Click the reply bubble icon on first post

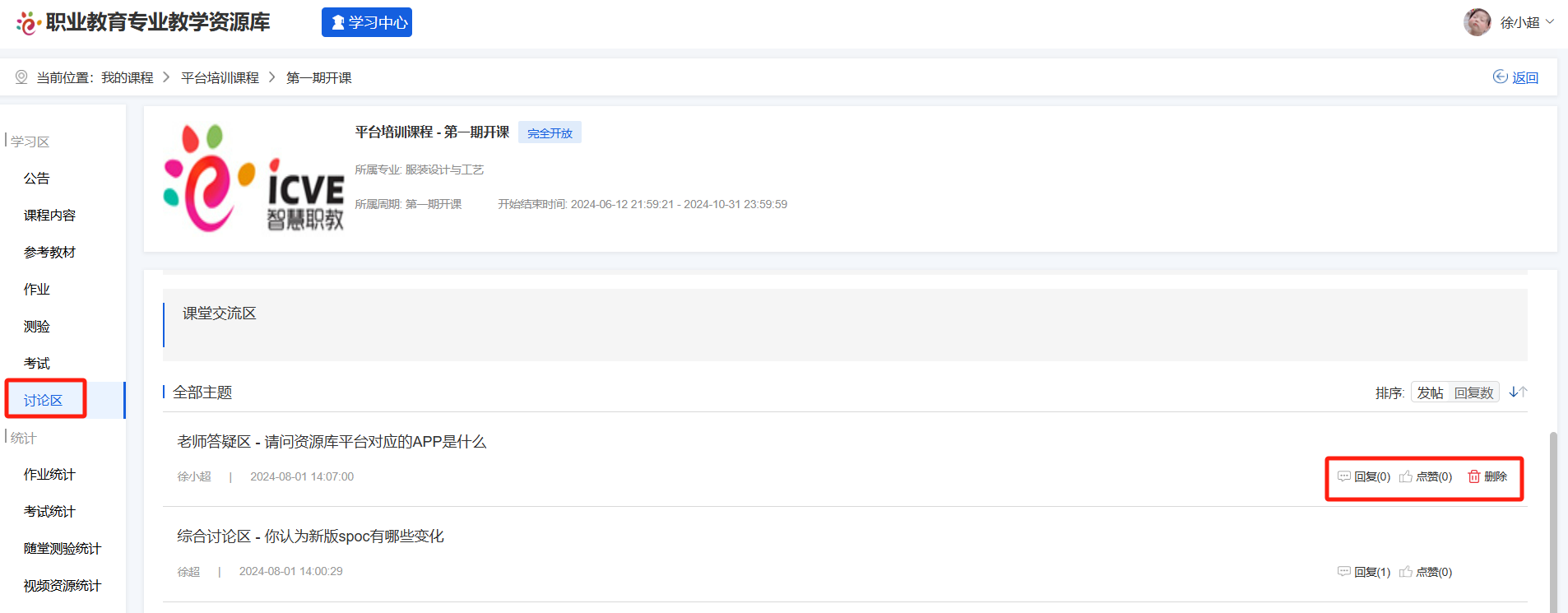(1343, 476)
